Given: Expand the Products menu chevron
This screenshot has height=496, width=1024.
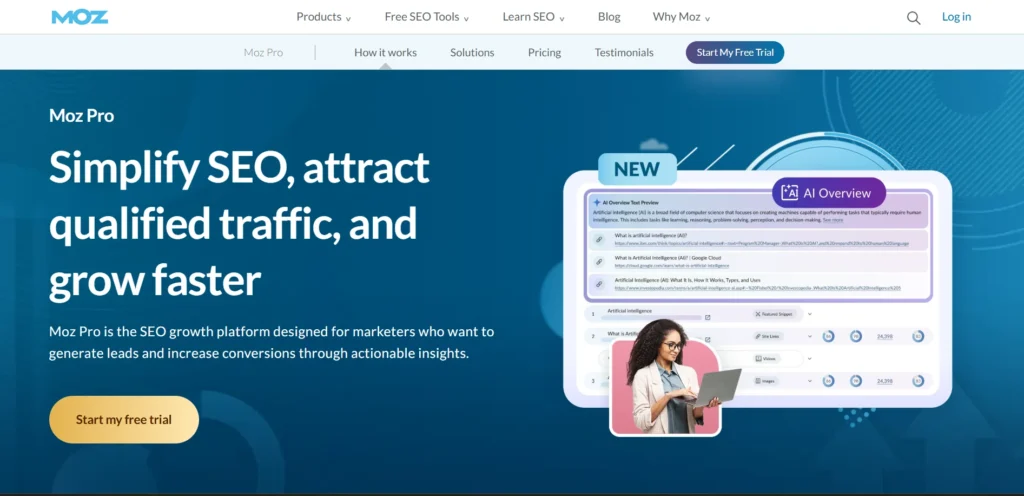Looking at the screenshot, I should (x=348, y=19).
